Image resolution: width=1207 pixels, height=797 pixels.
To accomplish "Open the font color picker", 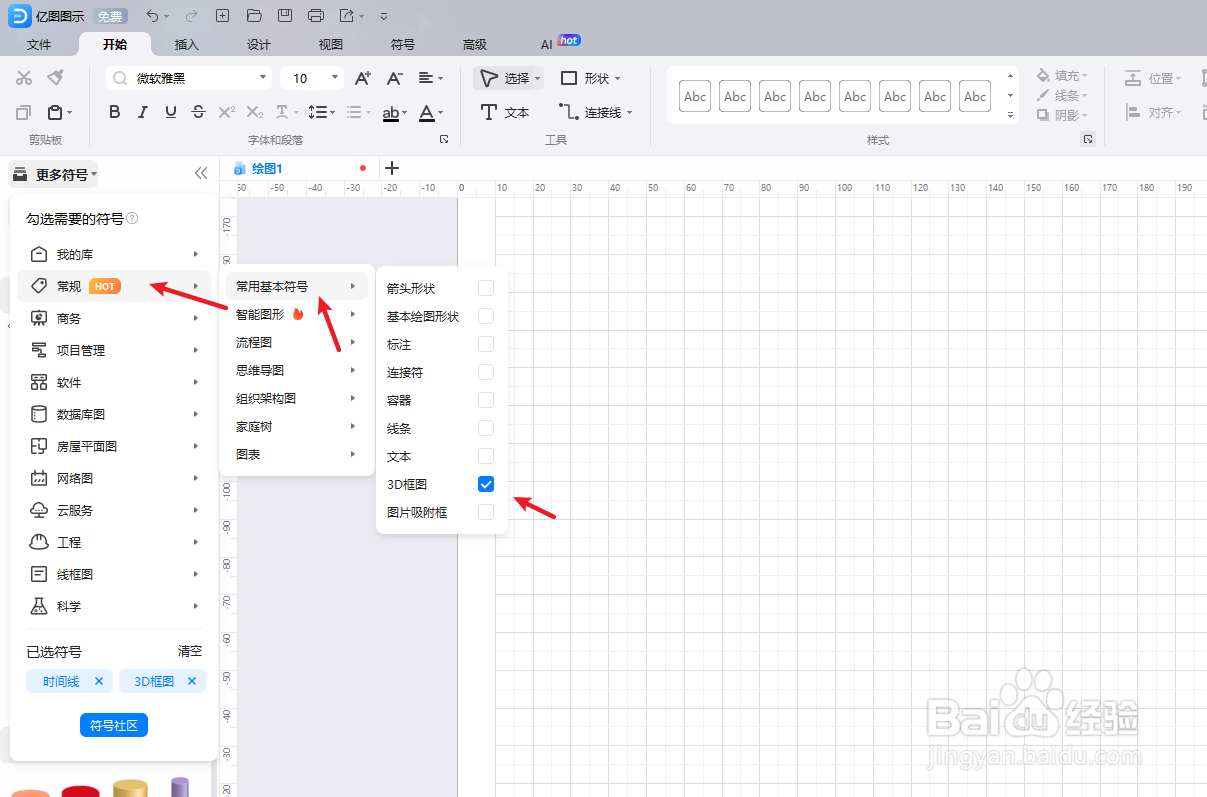I will [x=428, y=111].
